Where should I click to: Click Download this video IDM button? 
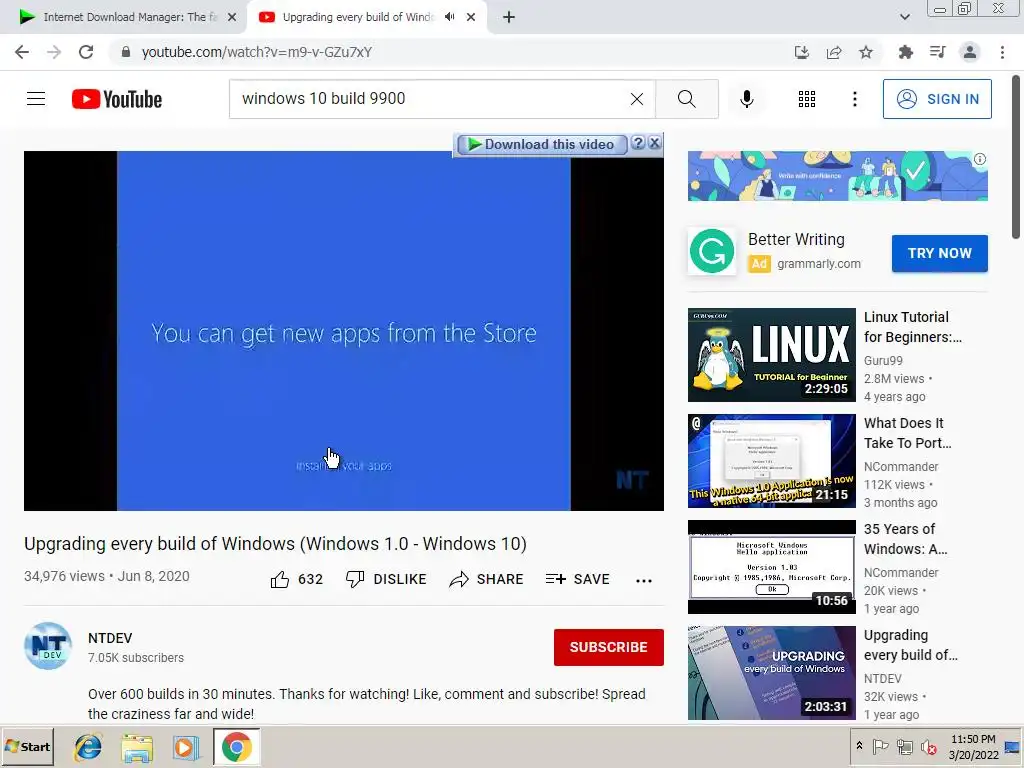[x=541, y=144]
